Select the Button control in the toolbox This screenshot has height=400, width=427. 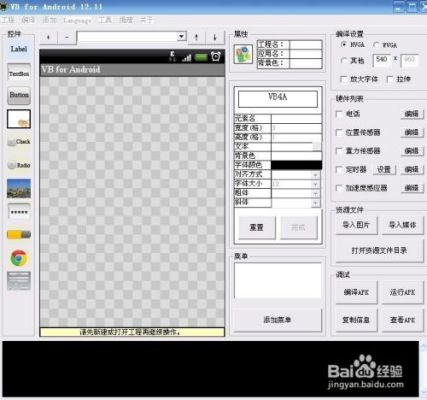19,95
